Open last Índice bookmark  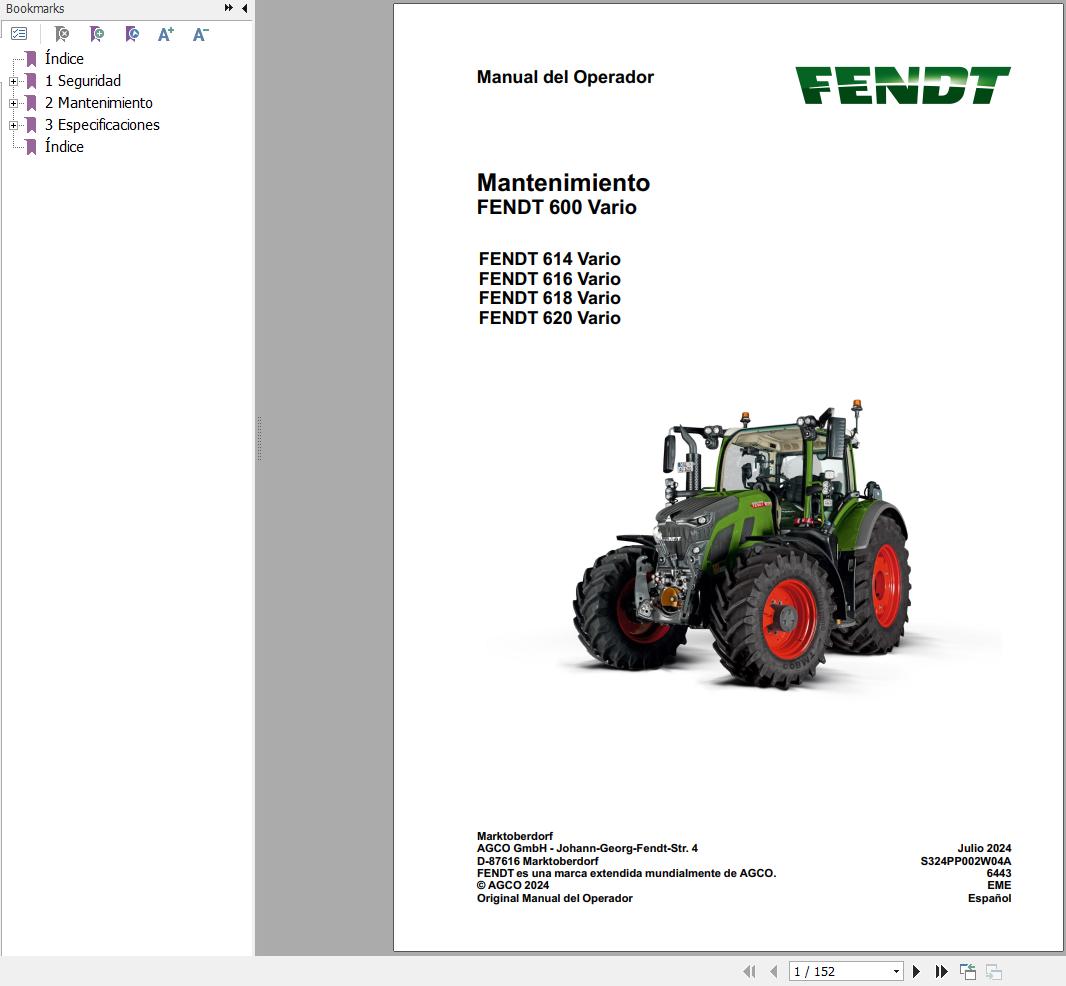pos(64,146)
